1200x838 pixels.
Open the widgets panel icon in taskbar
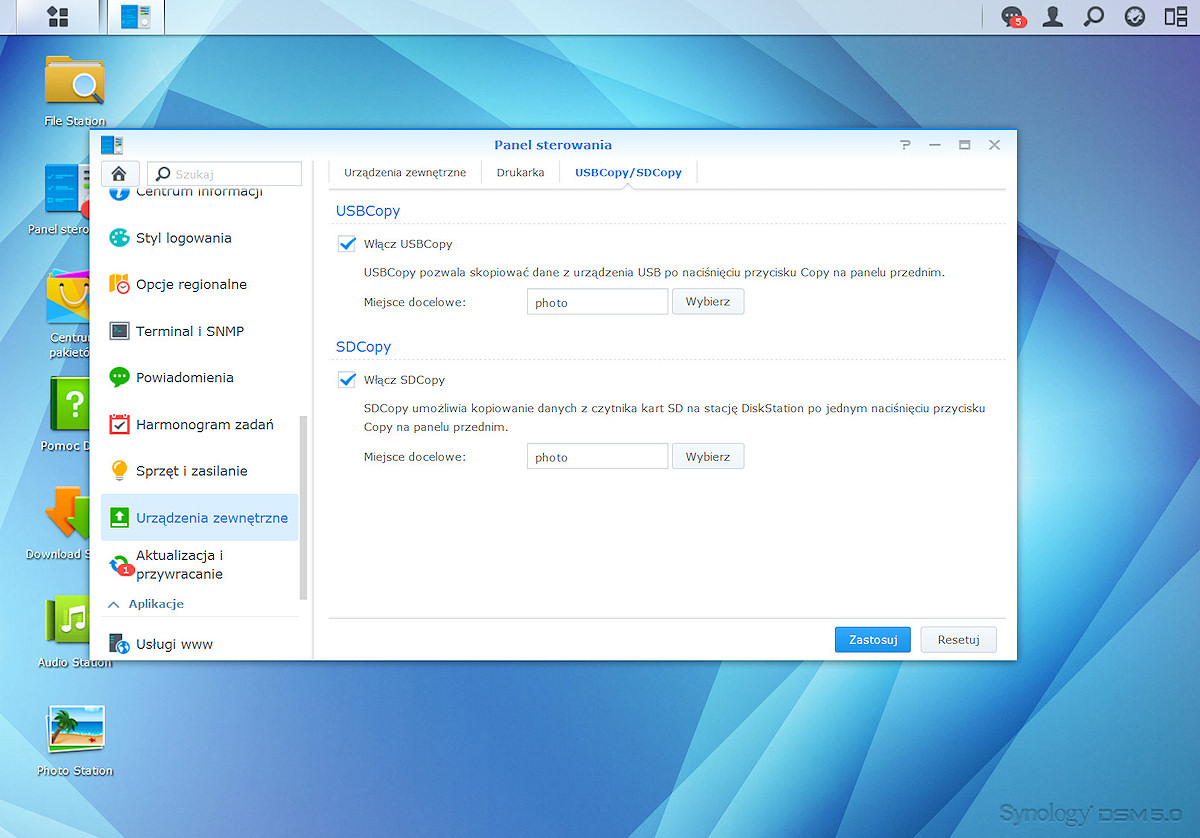click(x=1176, y=16)
